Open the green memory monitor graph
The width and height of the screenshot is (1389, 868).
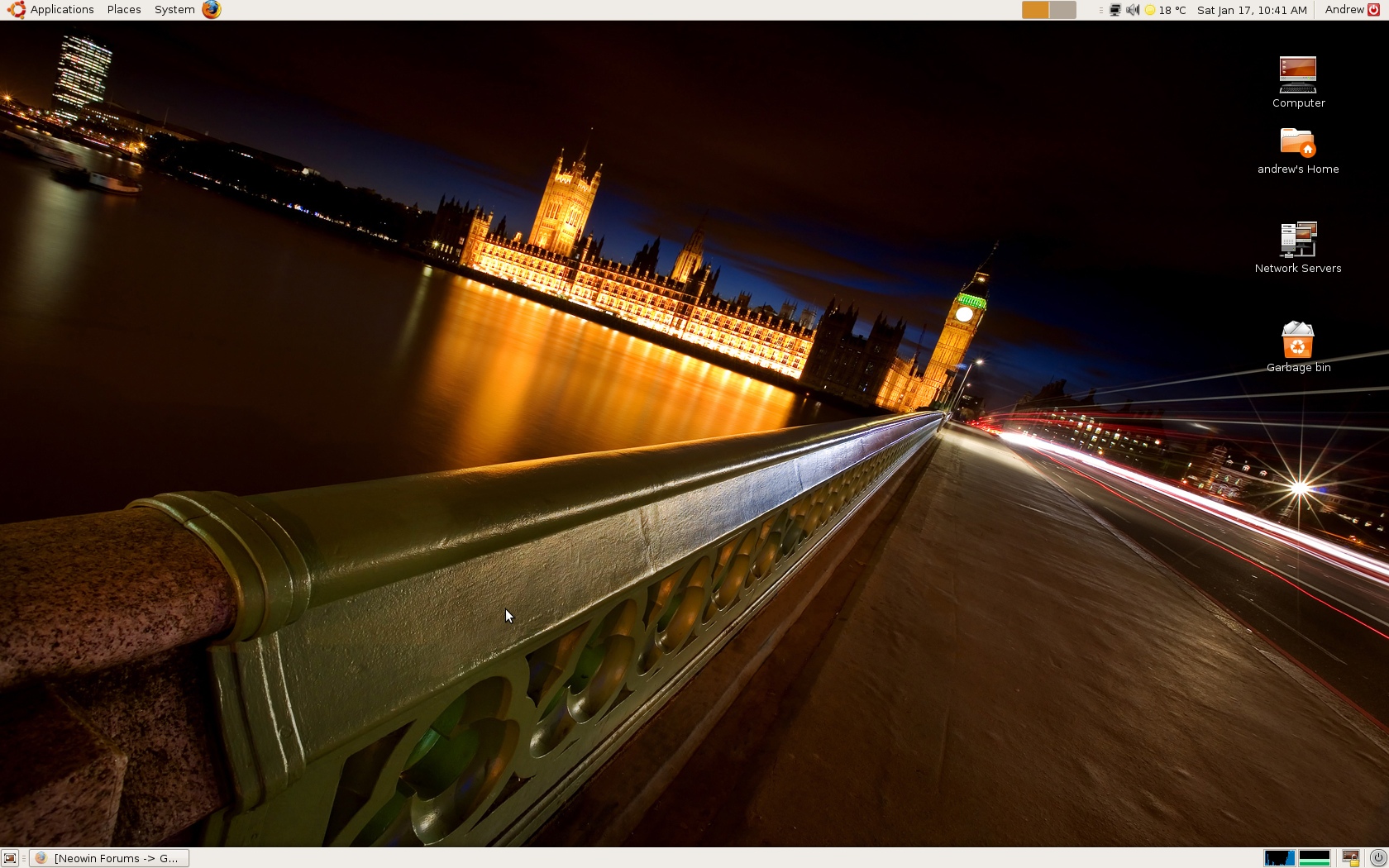coord(1314,858)
